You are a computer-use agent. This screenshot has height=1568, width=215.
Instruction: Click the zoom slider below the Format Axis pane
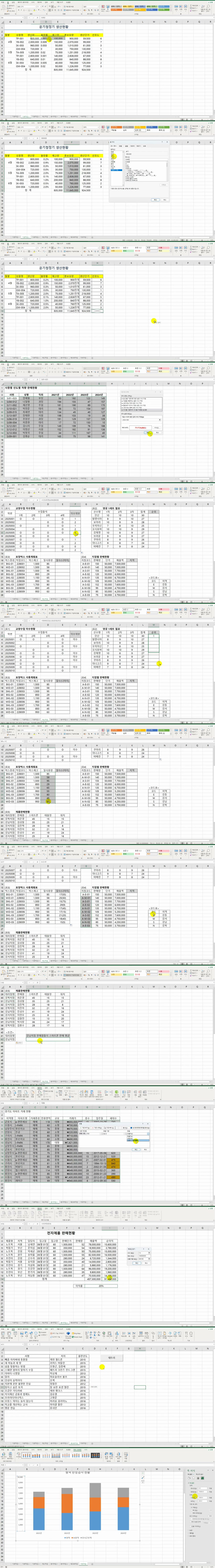click(202, 1567)
